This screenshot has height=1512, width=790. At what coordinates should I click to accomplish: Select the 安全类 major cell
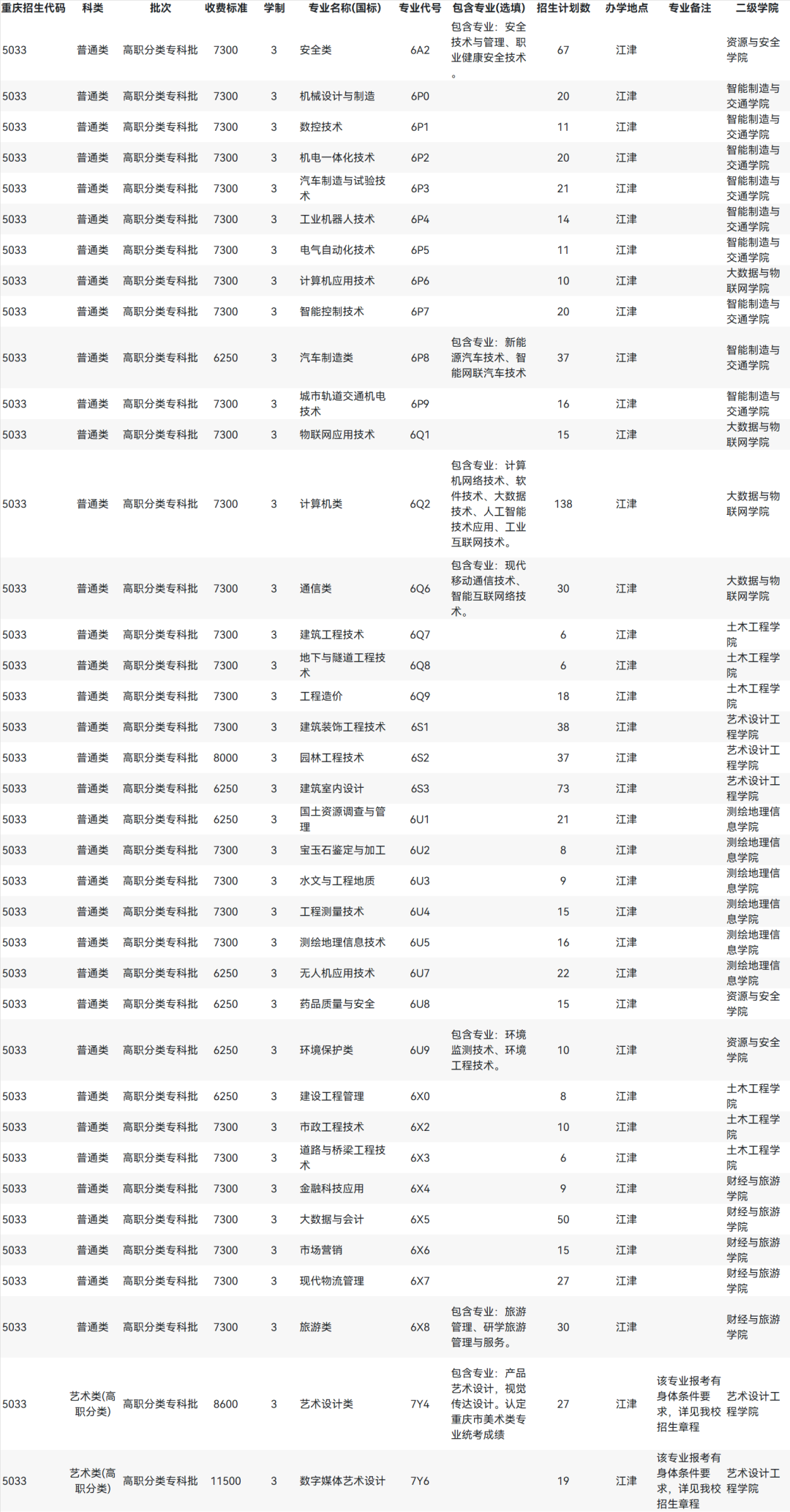tap(316, 50)
